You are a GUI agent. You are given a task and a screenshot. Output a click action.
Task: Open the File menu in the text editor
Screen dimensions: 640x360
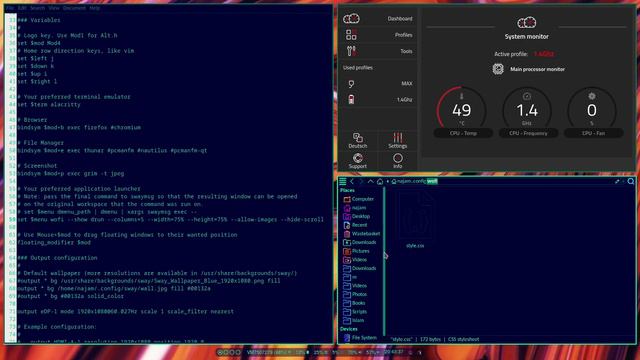tap(10, 8)
